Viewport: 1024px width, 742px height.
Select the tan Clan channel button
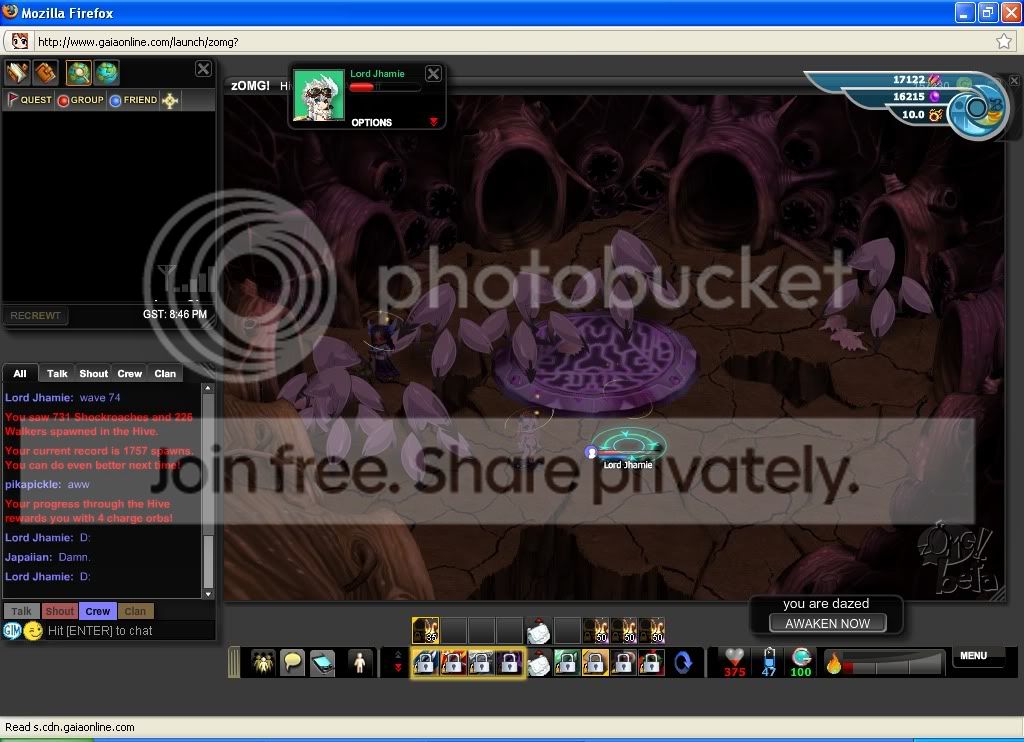click(x=135, y=611)
